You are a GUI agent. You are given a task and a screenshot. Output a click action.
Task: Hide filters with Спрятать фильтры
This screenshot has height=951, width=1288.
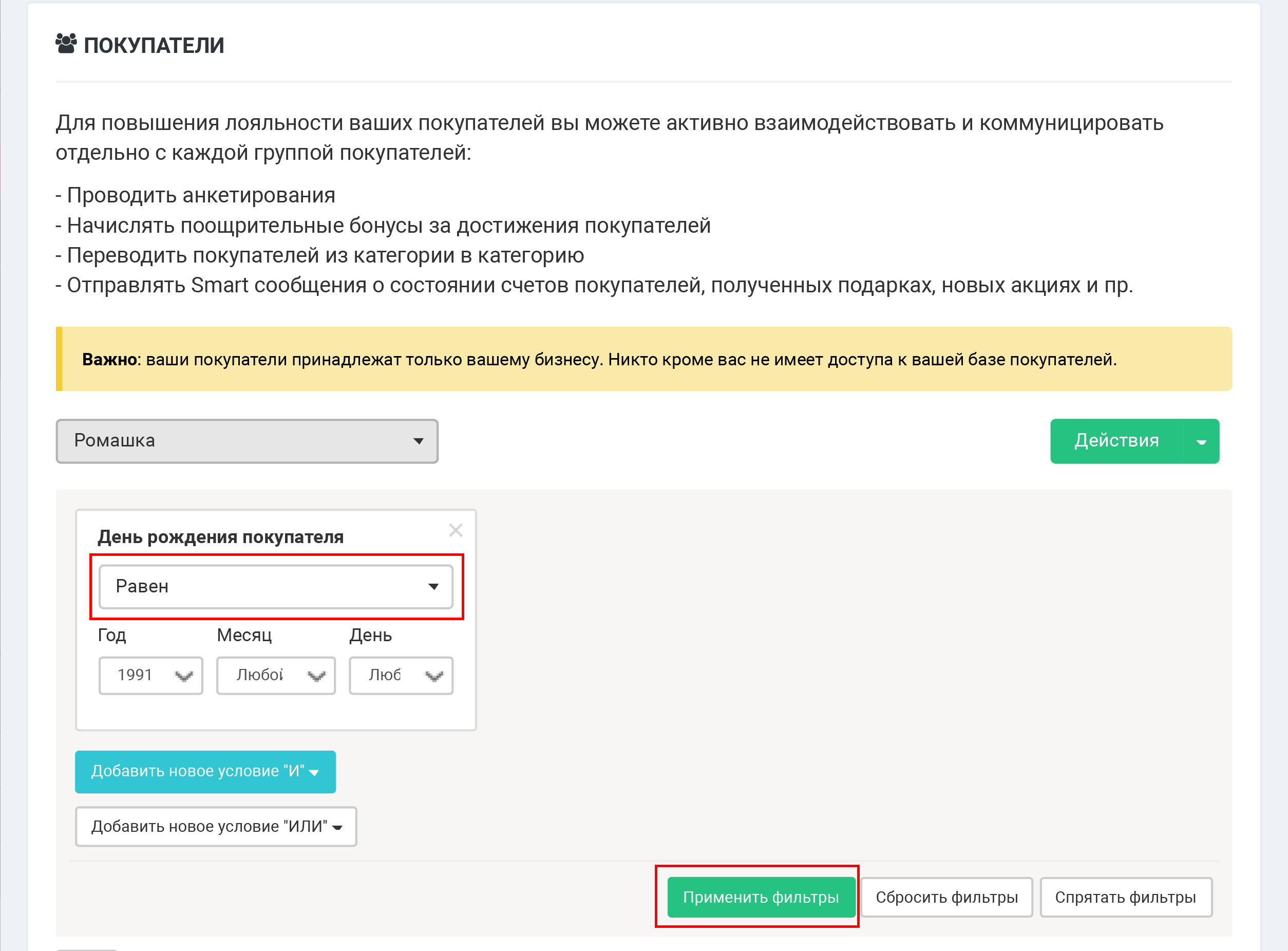pyautogui.click(x=1126, y=897)
